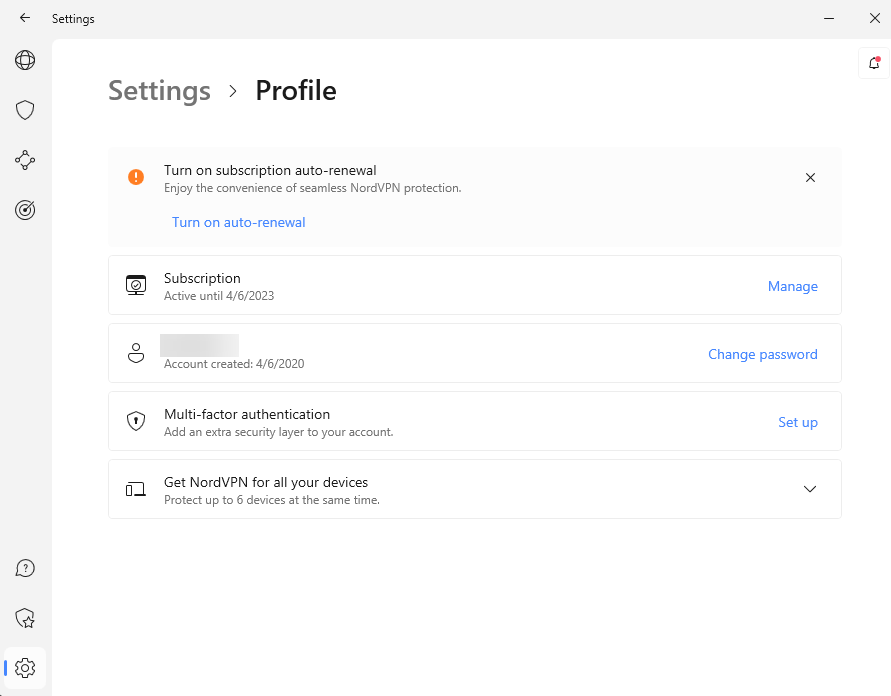Set up multi-factor authentication

[x=797, y=422]
